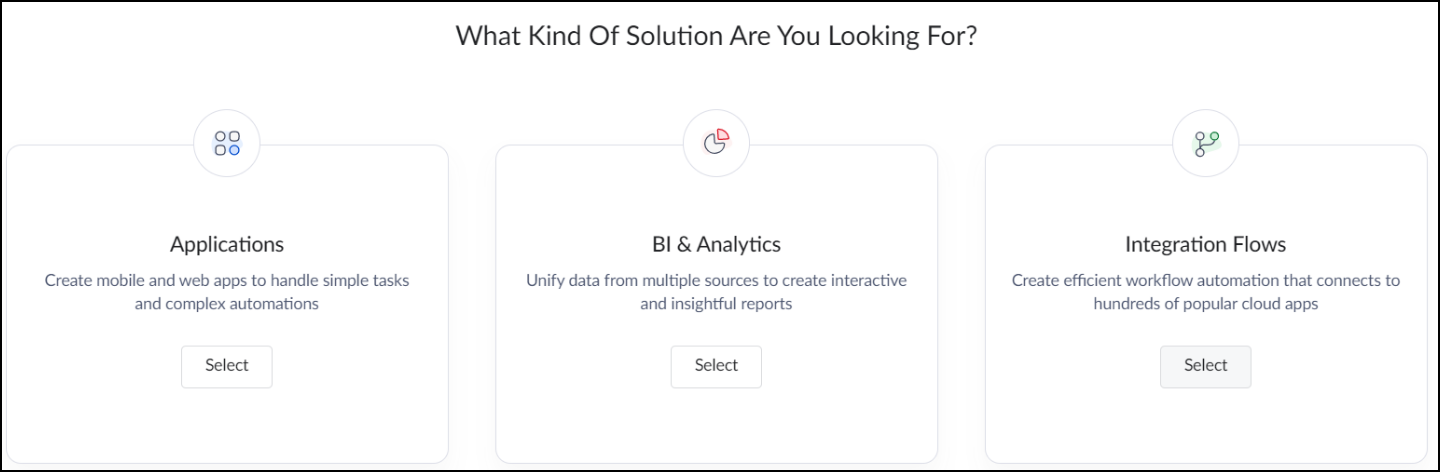This screenshot has width=1440, height=472.
Task: Click the Applications four-squares grid icon
Action: [x=227, y=144]
